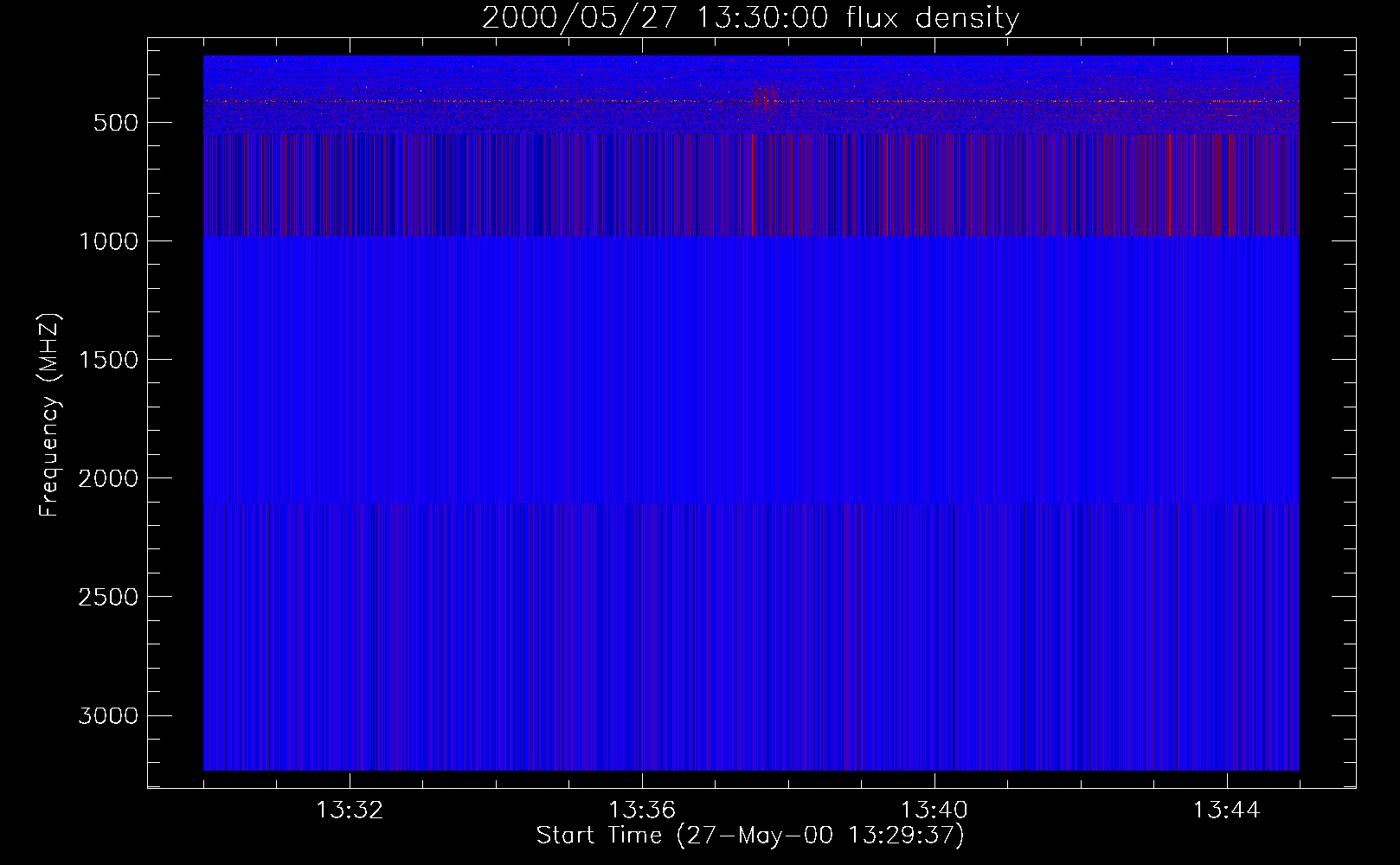Select the 'Frequency (MHZ)' y-axis label

pos(49,415)
